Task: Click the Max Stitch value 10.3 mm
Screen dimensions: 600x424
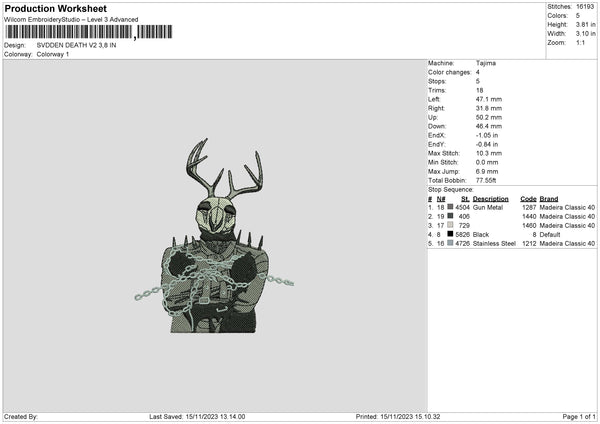Action: (x=489, y=153)
